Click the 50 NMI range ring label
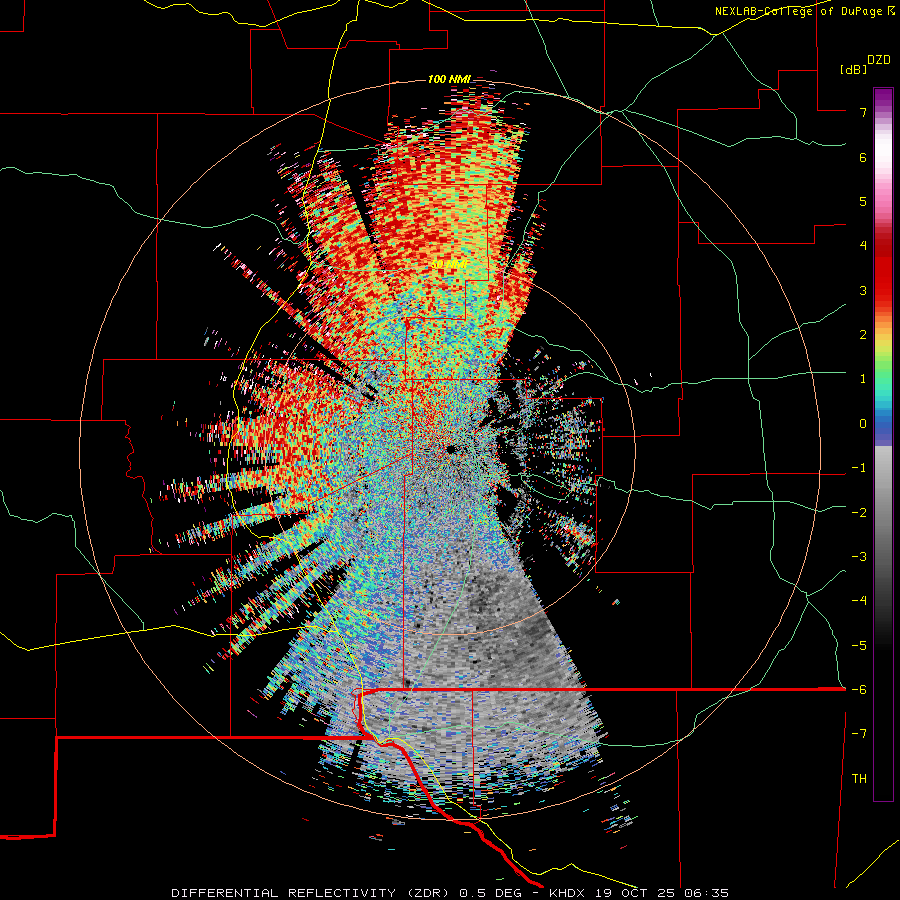The height and width of the screenshot is (900, 900). [x=449, y=265]
